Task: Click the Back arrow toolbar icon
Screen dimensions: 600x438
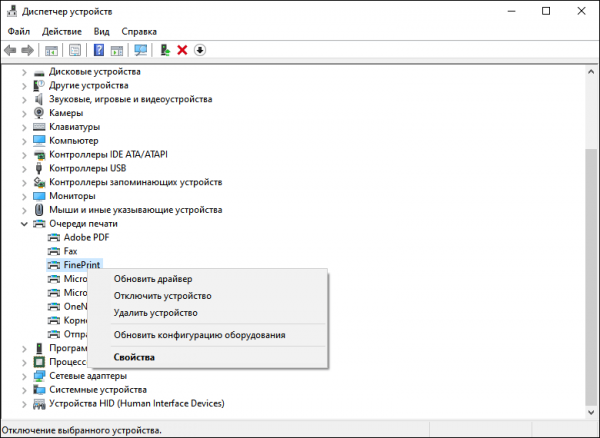Action: click(10, 50)
